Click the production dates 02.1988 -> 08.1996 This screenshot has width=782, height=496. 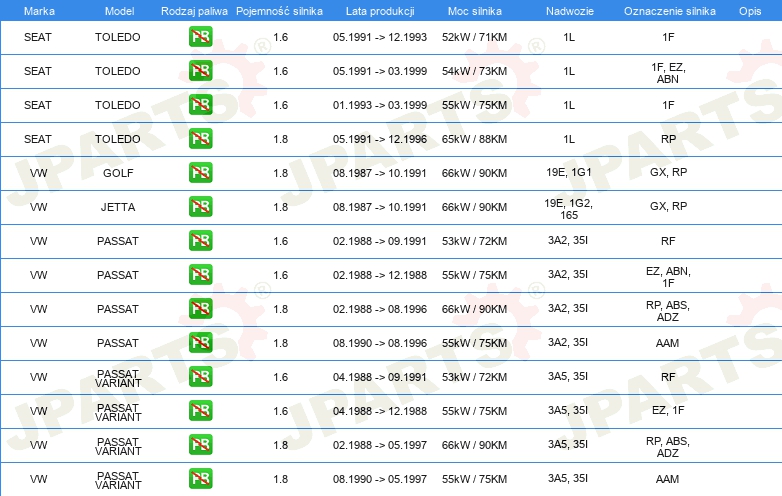[x=380, y=309]
